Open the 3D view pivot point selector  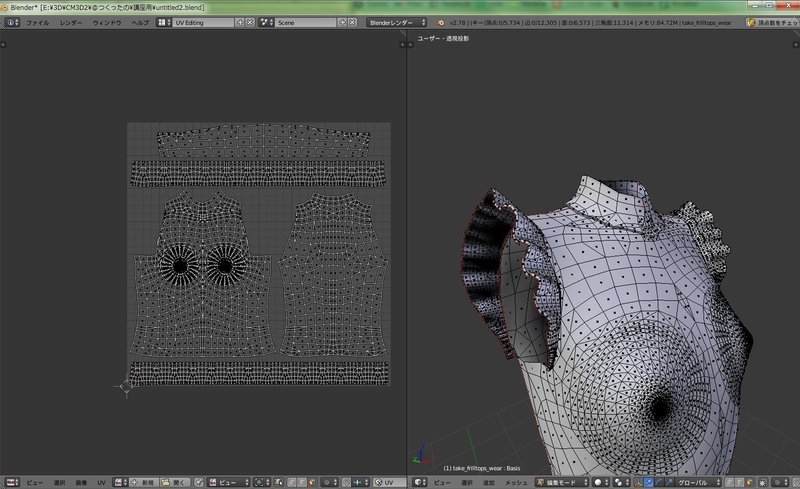622,482
